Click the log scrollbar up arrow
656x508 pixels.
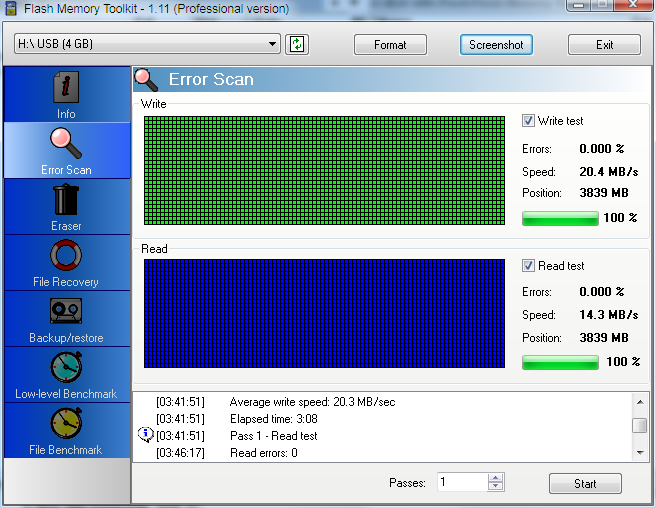[640, 402]
